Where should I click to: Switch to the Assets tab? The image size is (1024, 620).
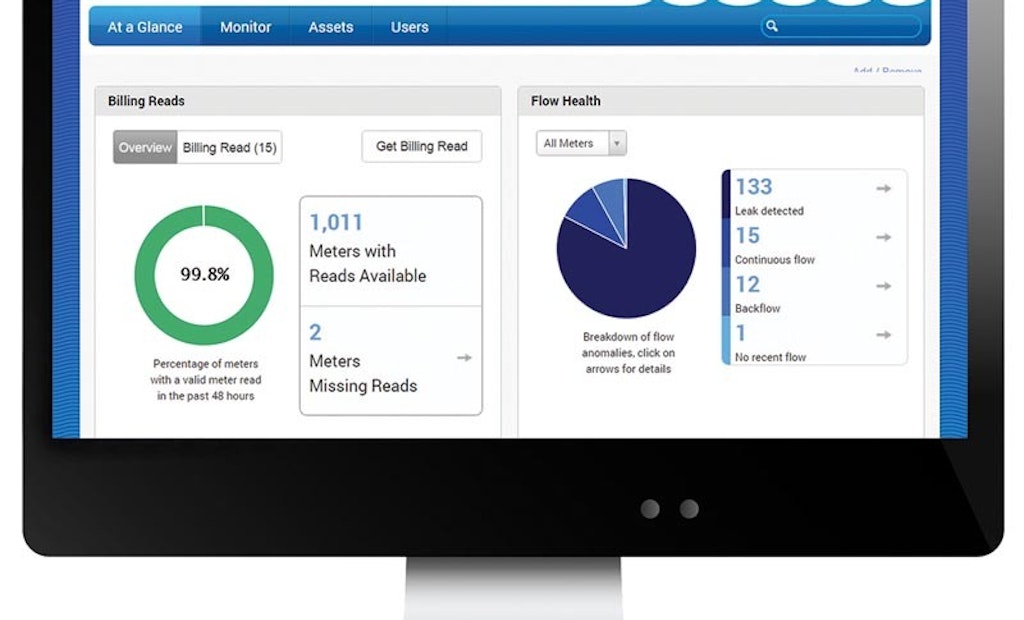(x=330, y=27)
